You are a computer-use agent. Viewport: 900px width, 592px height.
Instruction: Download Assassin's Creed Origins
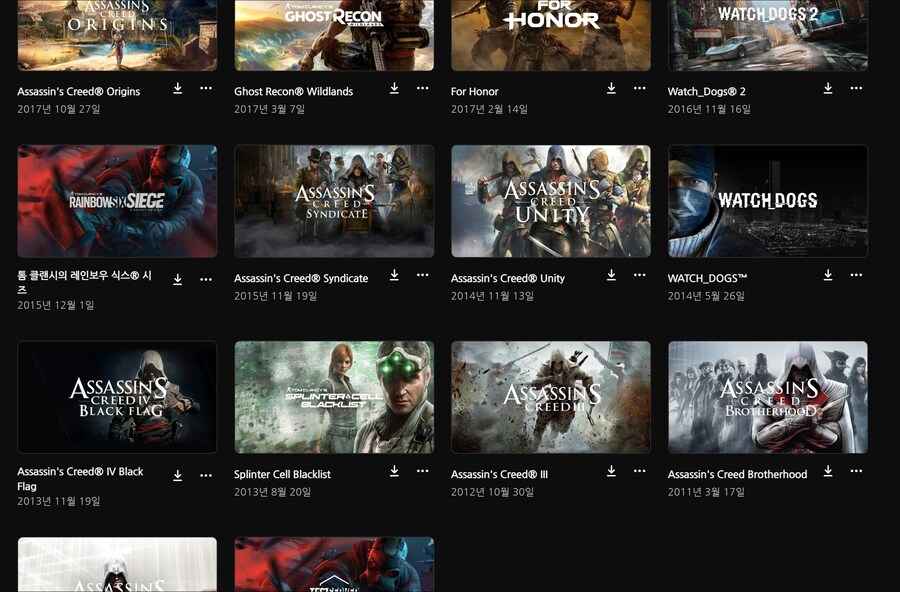pos(178,89)
